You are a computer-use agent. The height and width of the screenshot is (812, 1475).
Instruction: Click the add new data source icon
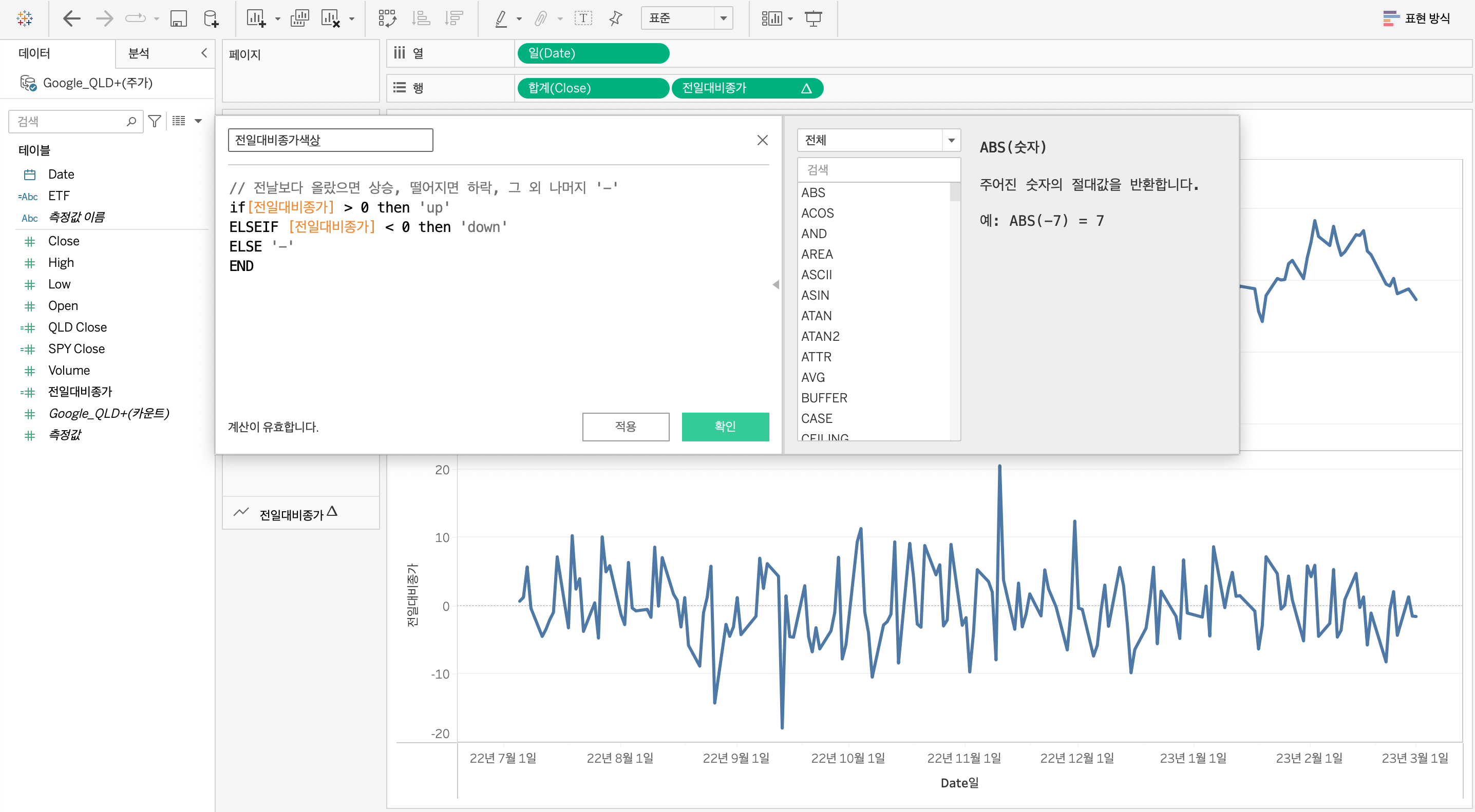pos(211,18)
